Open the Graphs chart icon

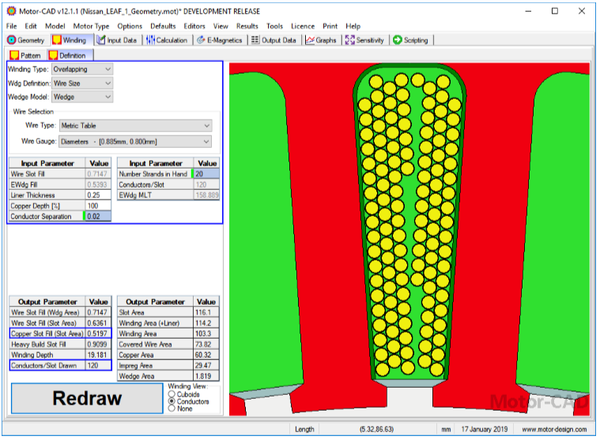point(310,40)
